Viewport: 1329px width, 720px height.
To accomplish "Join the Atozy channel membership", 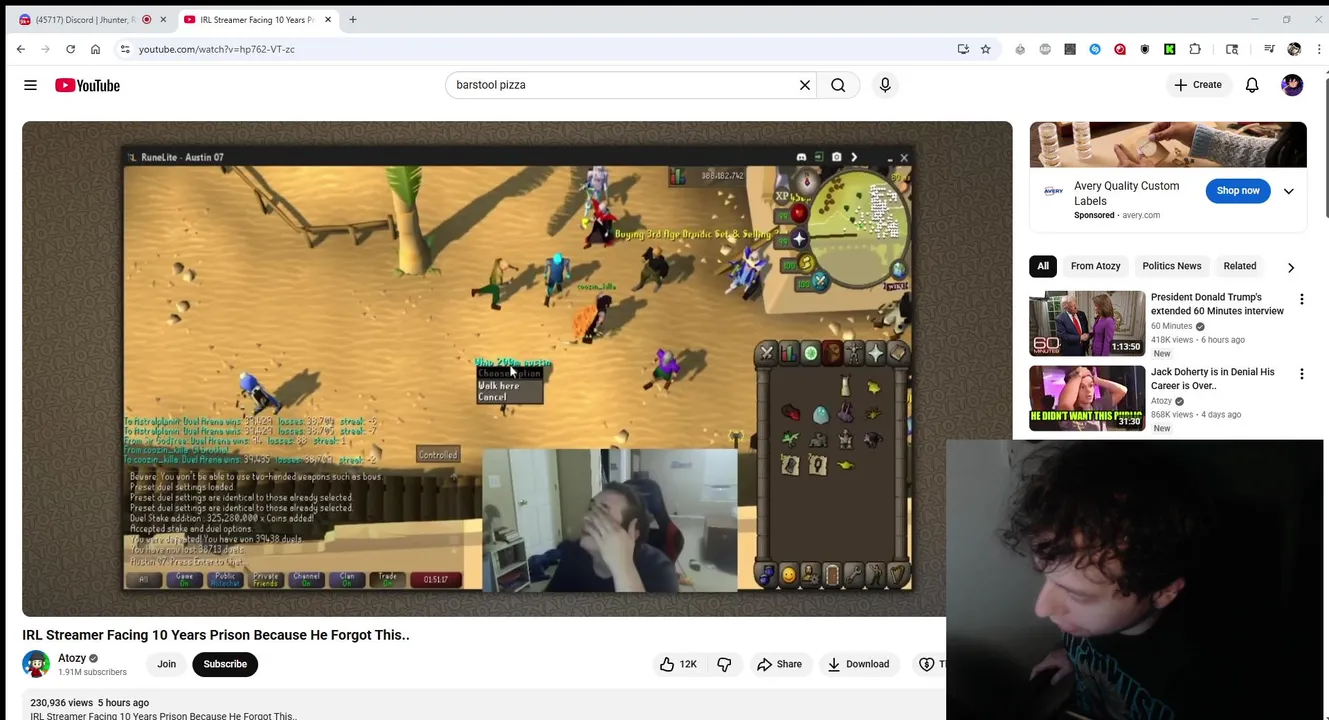I will (x=166, y=664).
